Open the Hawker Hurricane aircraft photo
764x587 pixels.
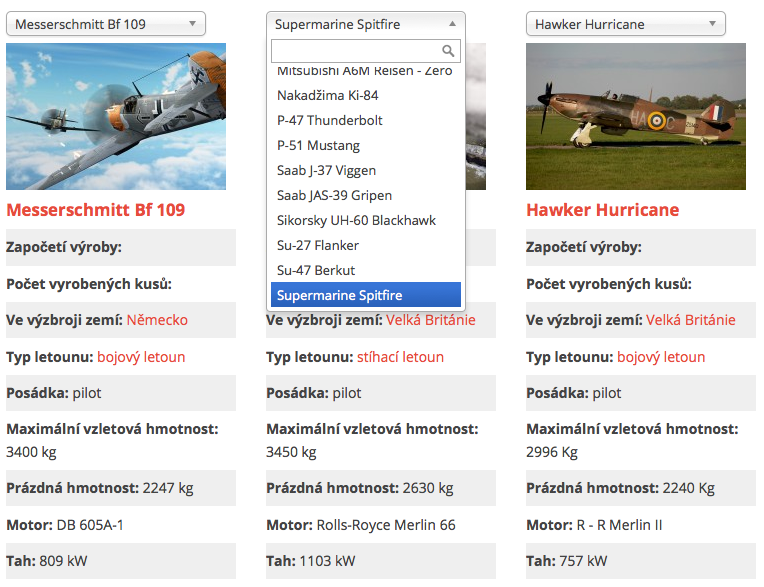pos(636,116)
